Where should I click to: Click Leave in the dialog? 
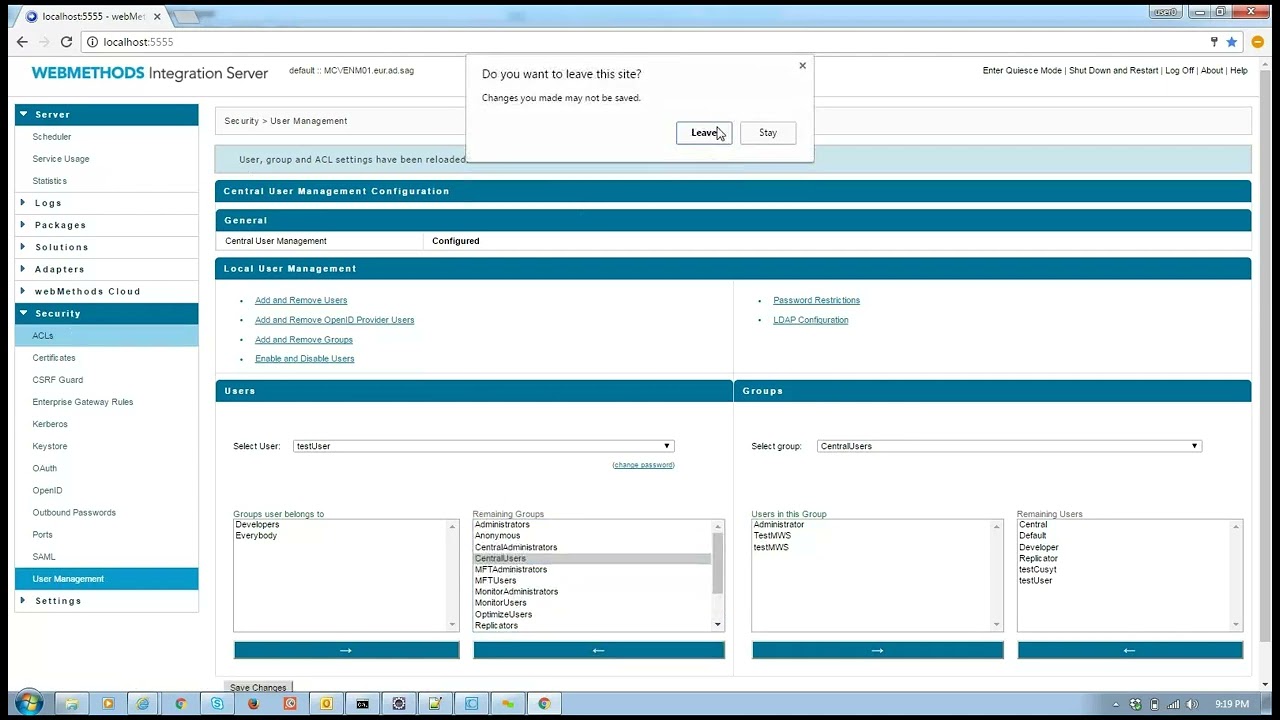pos(704,133)
